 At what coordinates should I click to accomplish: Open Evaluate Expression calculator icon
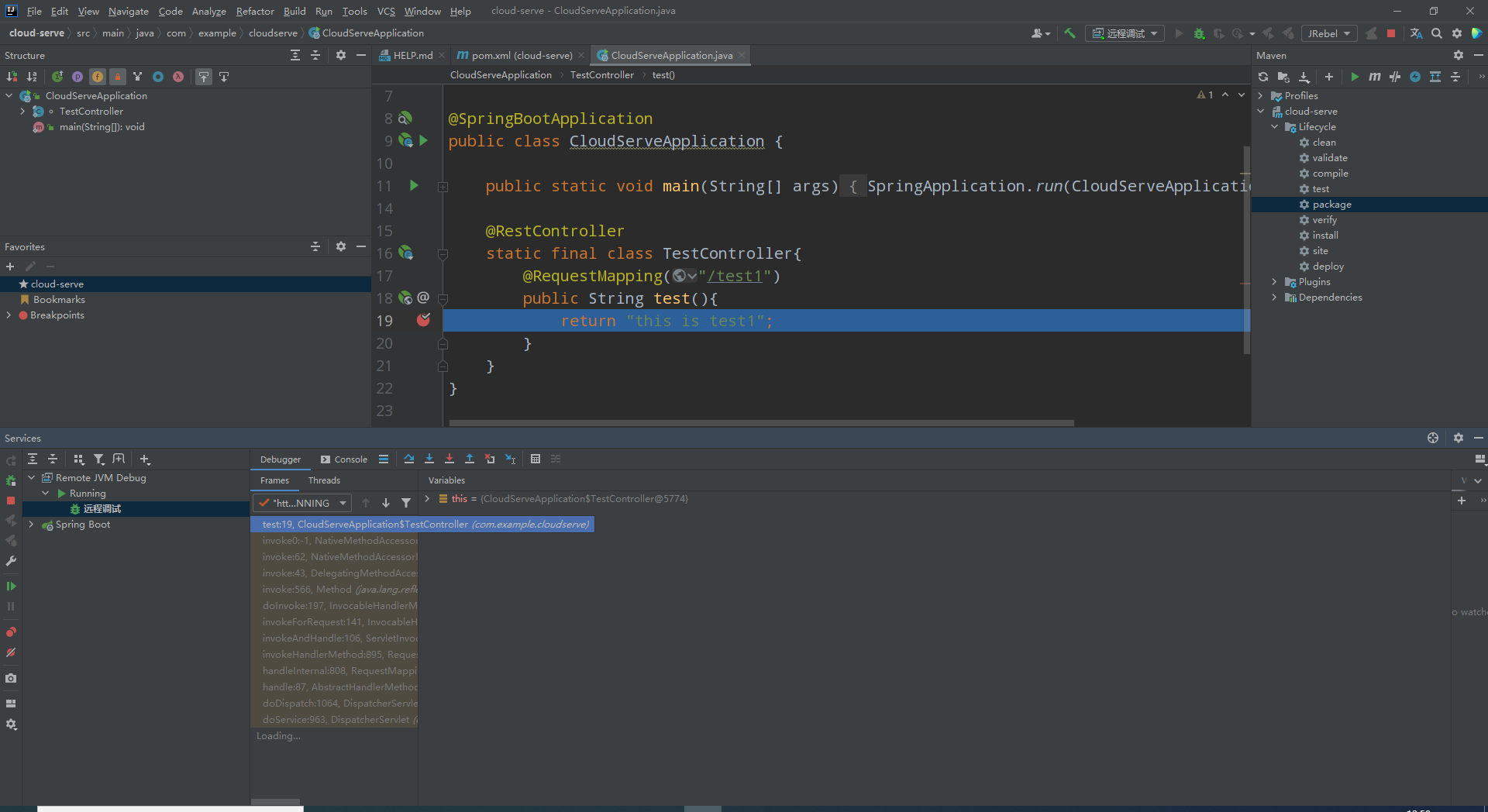[536, 459]
